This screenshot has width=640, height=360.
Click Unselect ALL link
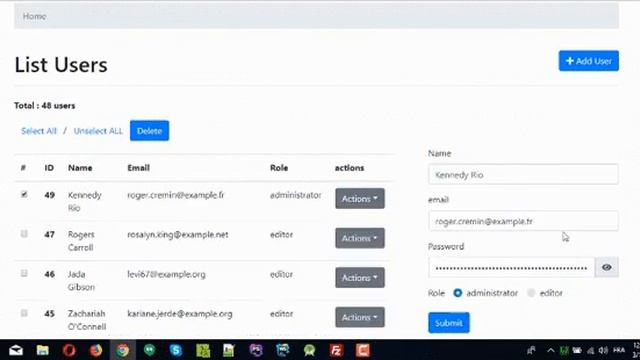98,131
